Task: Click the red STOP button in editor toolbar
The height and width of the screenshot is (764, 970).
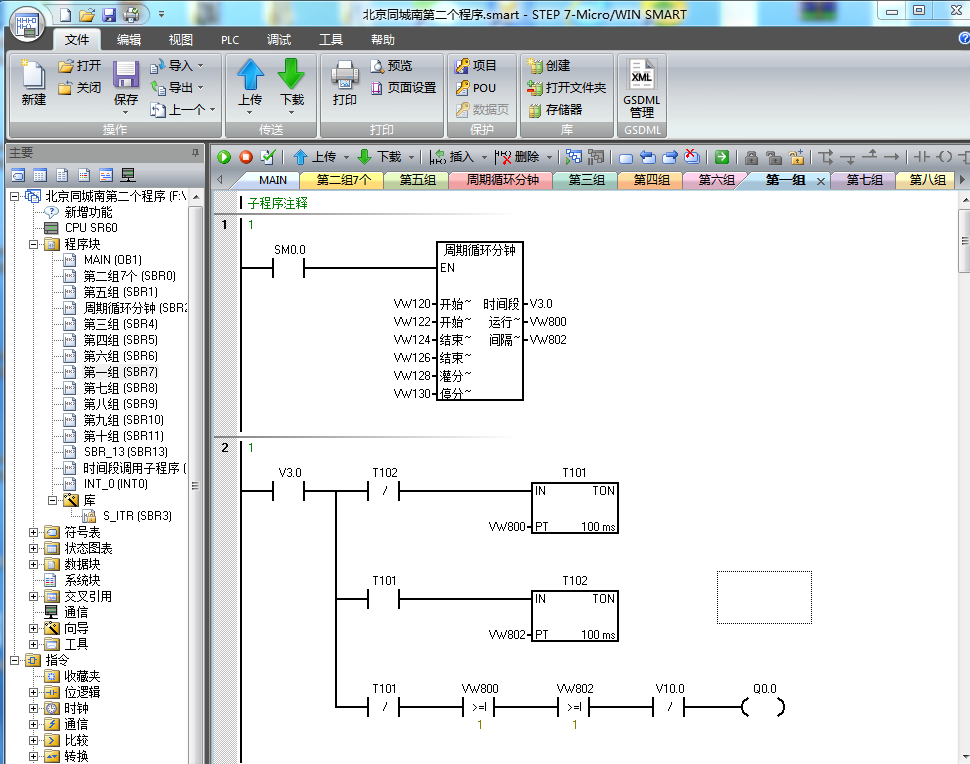Action: pyautogui.click(x=245, y=157)
